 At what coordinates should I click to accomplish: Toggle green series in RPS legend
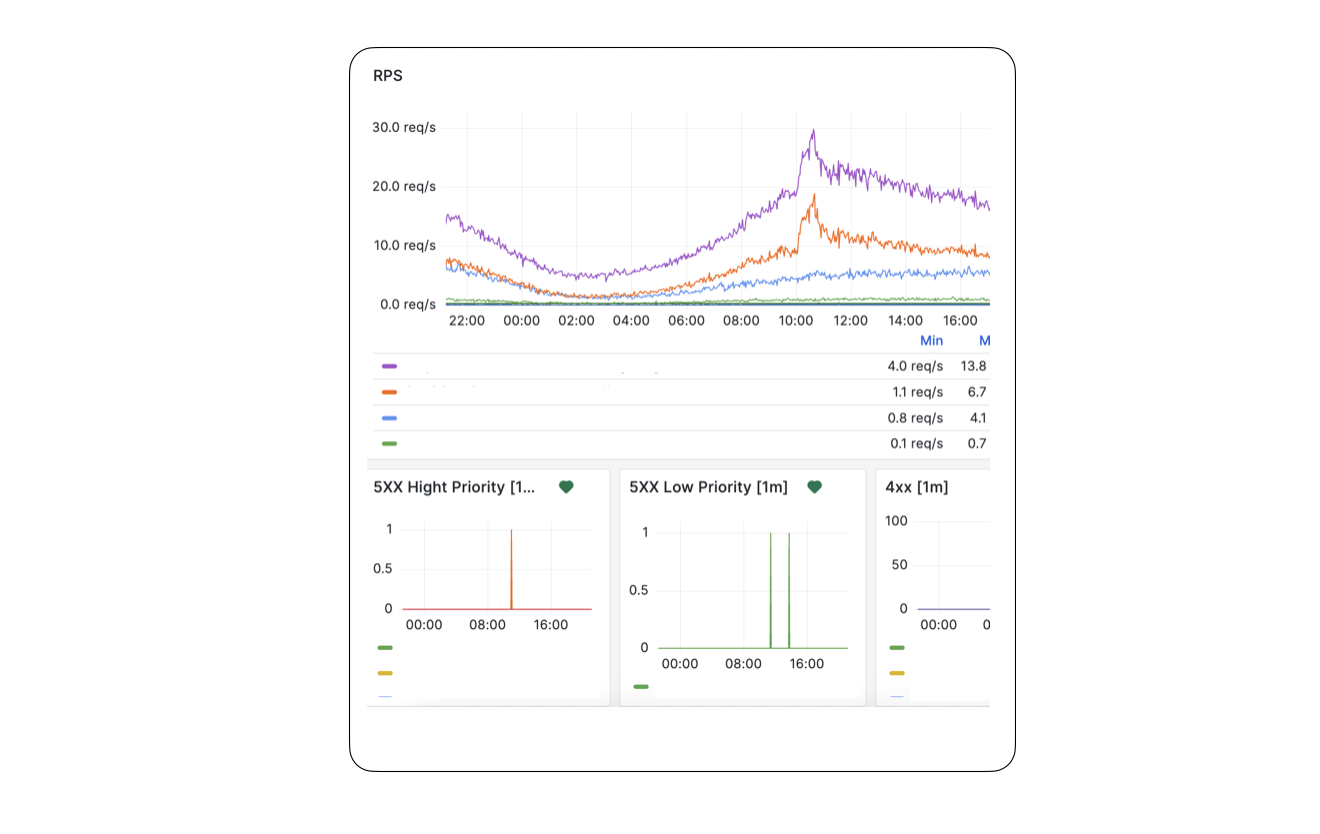coord(389,443)
